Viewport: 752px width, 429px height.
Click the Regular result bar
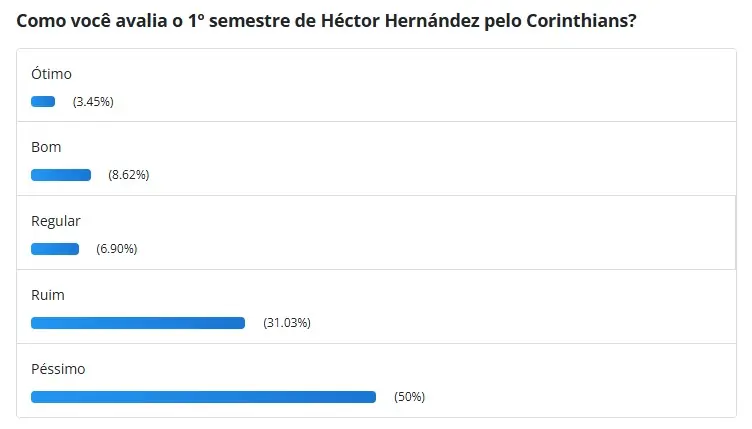[x=55, y=249]
